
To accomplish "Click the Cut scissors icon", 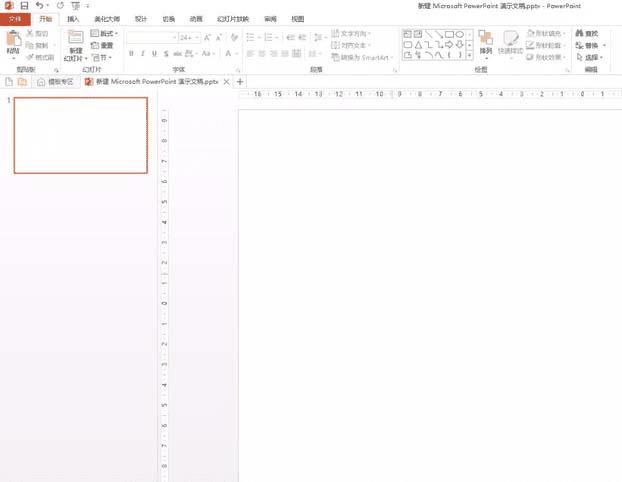I will (x=30, y=34).
